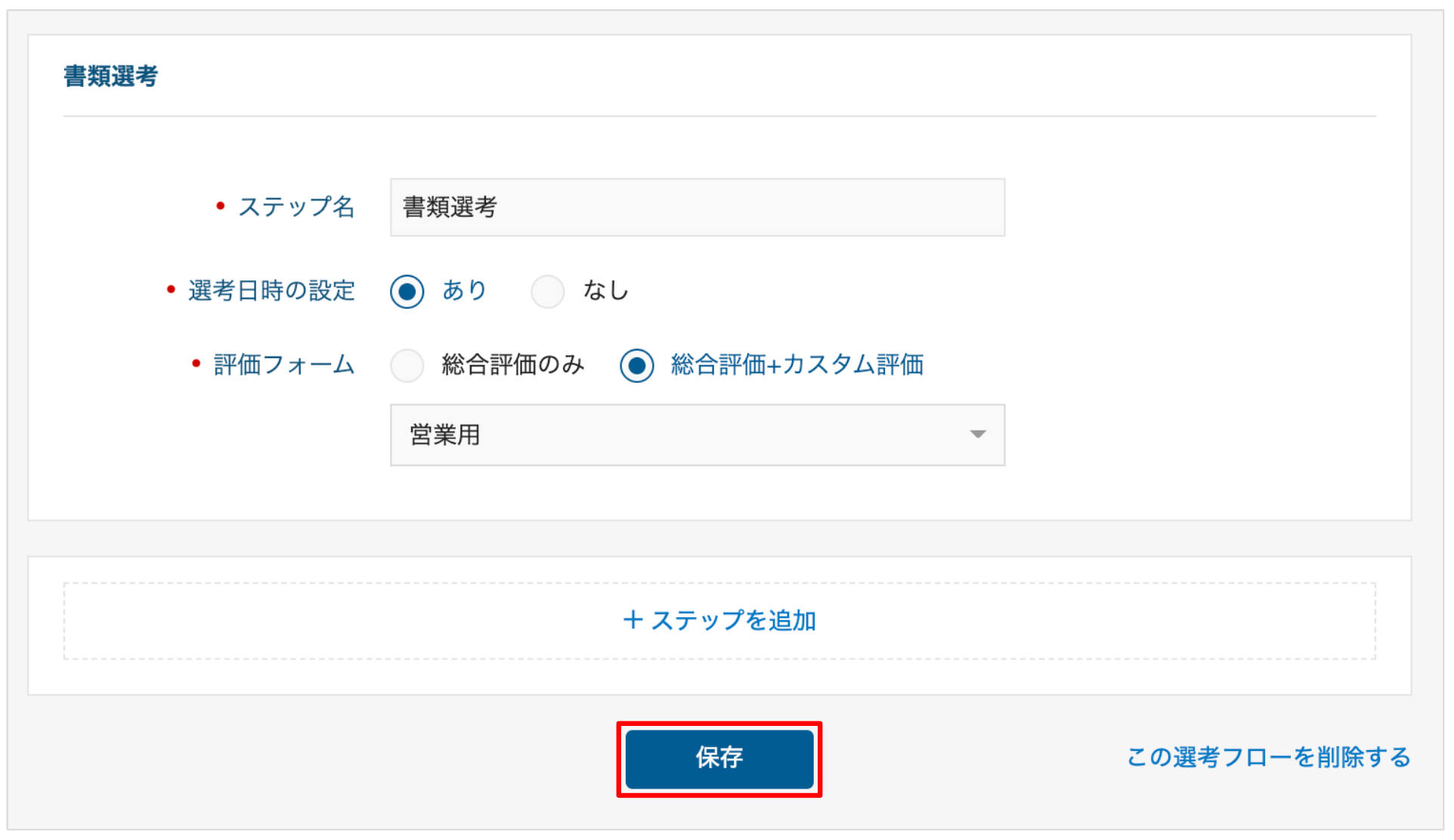The width and height of the screenshot is (1454, 840).
Task: Click the dropdown arrow icon for 営業用
Action: click(x=977, y=434)
